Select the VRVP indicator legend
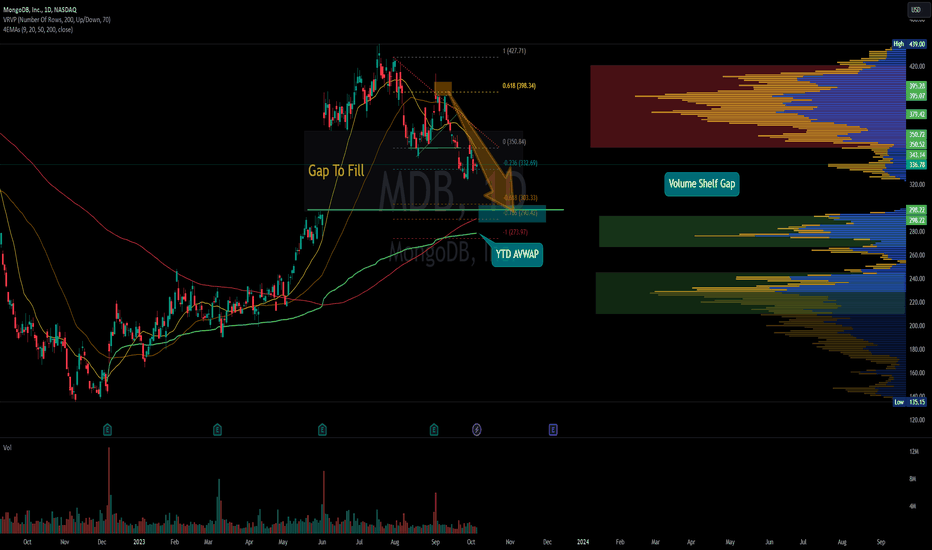Viewport: 932px width, 550px height. click(56, 20)
